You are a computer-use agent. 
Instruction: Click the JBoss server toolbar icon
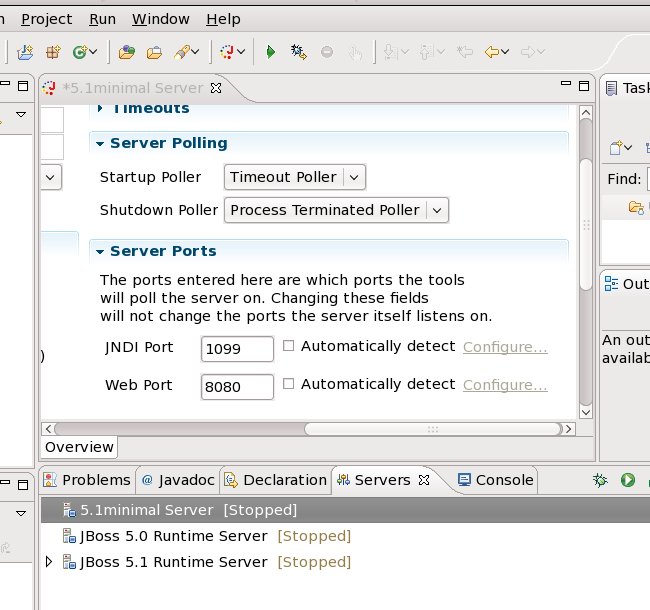tap(227, 52)
